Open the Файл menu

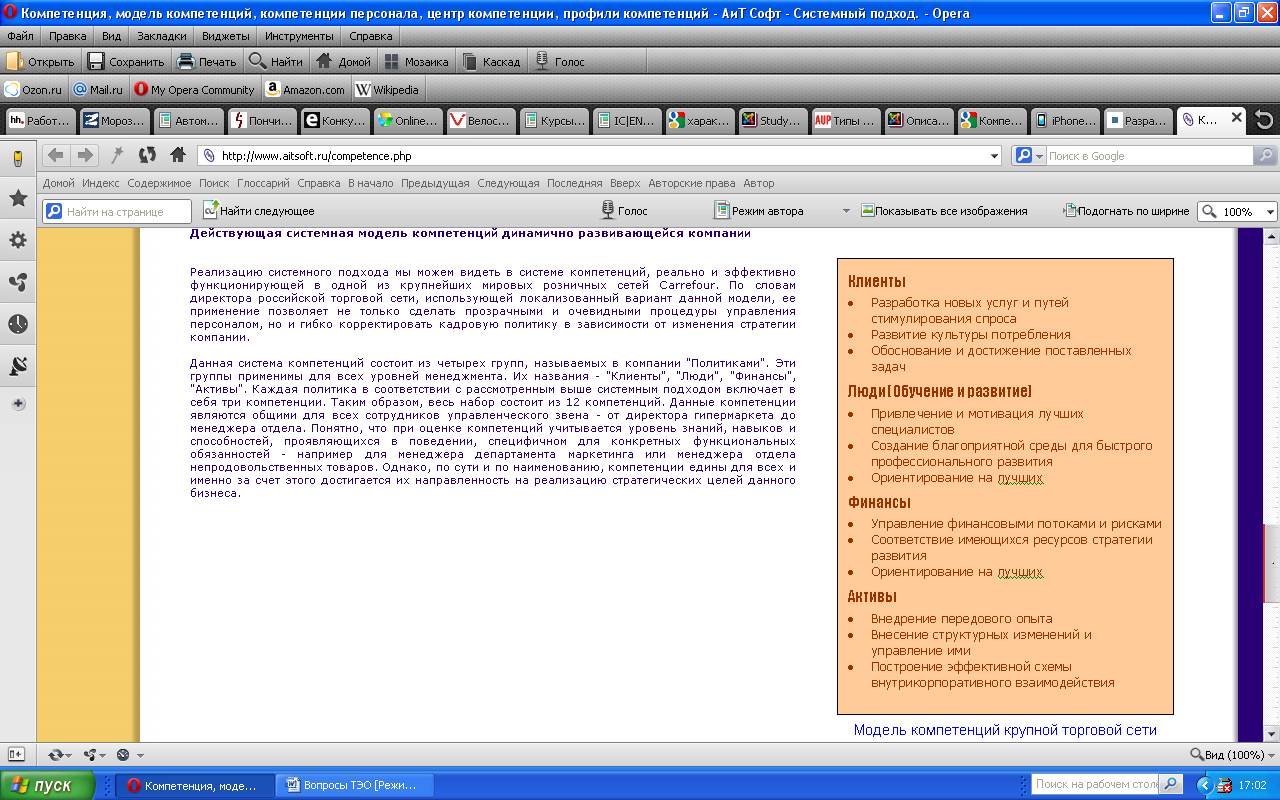[x=20, y=36]
